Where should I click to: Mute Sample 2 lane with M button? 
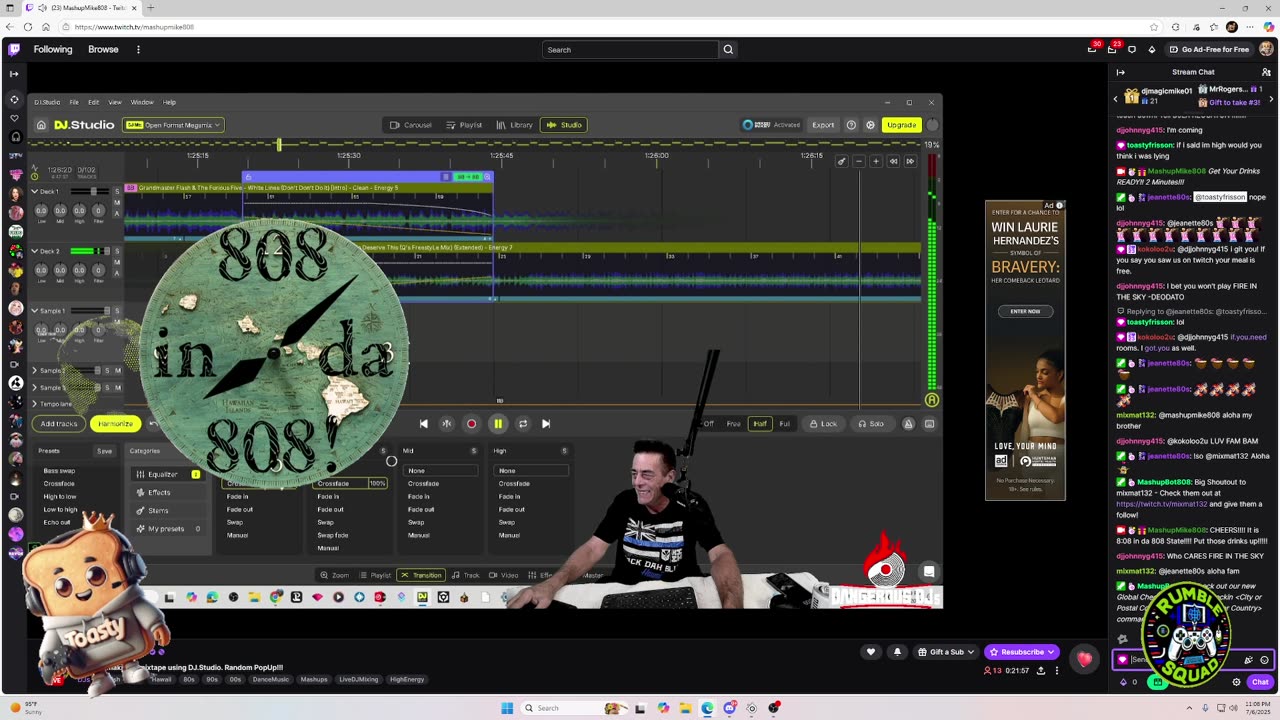[118, 371]
